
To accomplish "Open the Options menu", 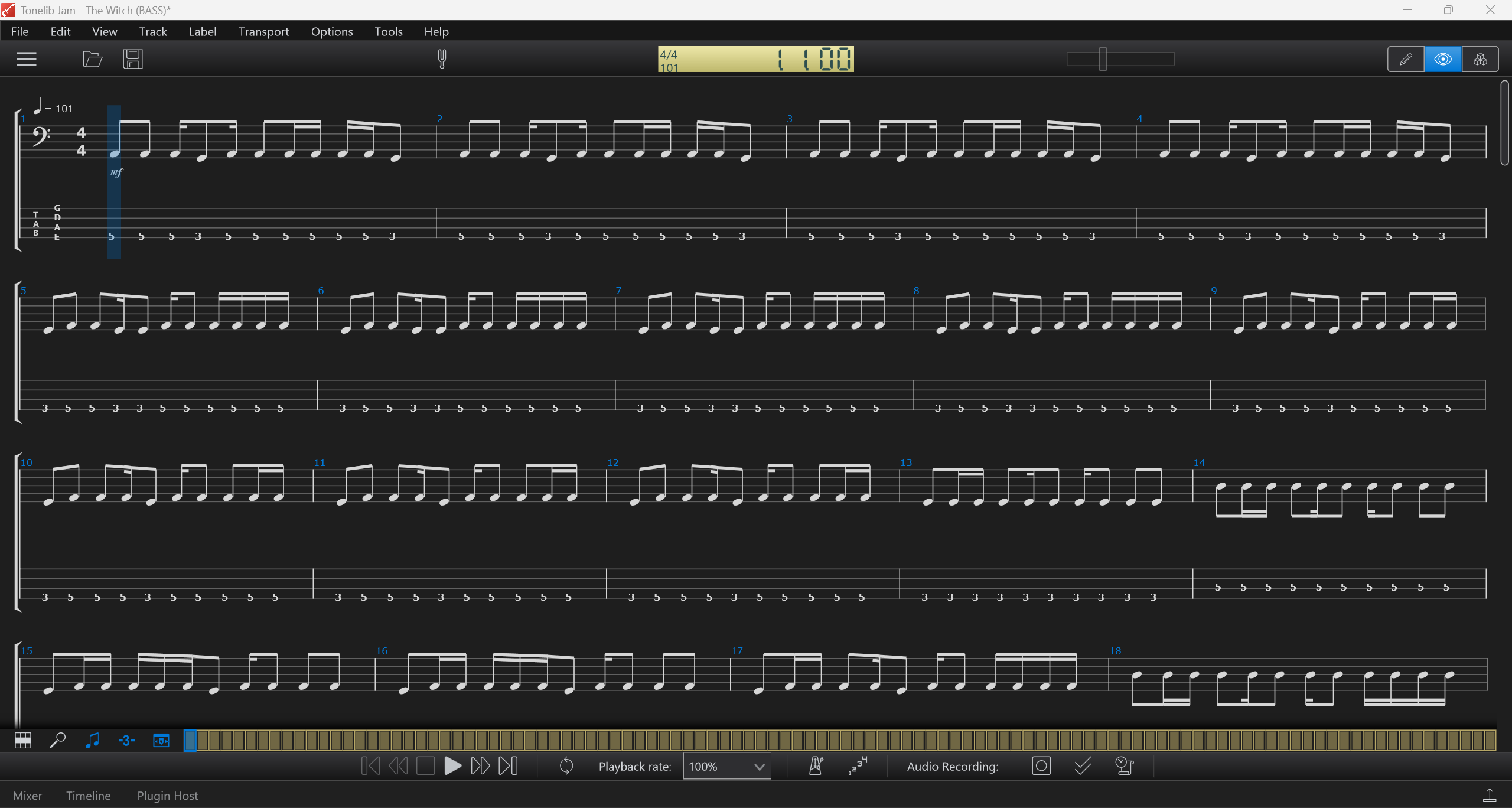I will [332, 31].
